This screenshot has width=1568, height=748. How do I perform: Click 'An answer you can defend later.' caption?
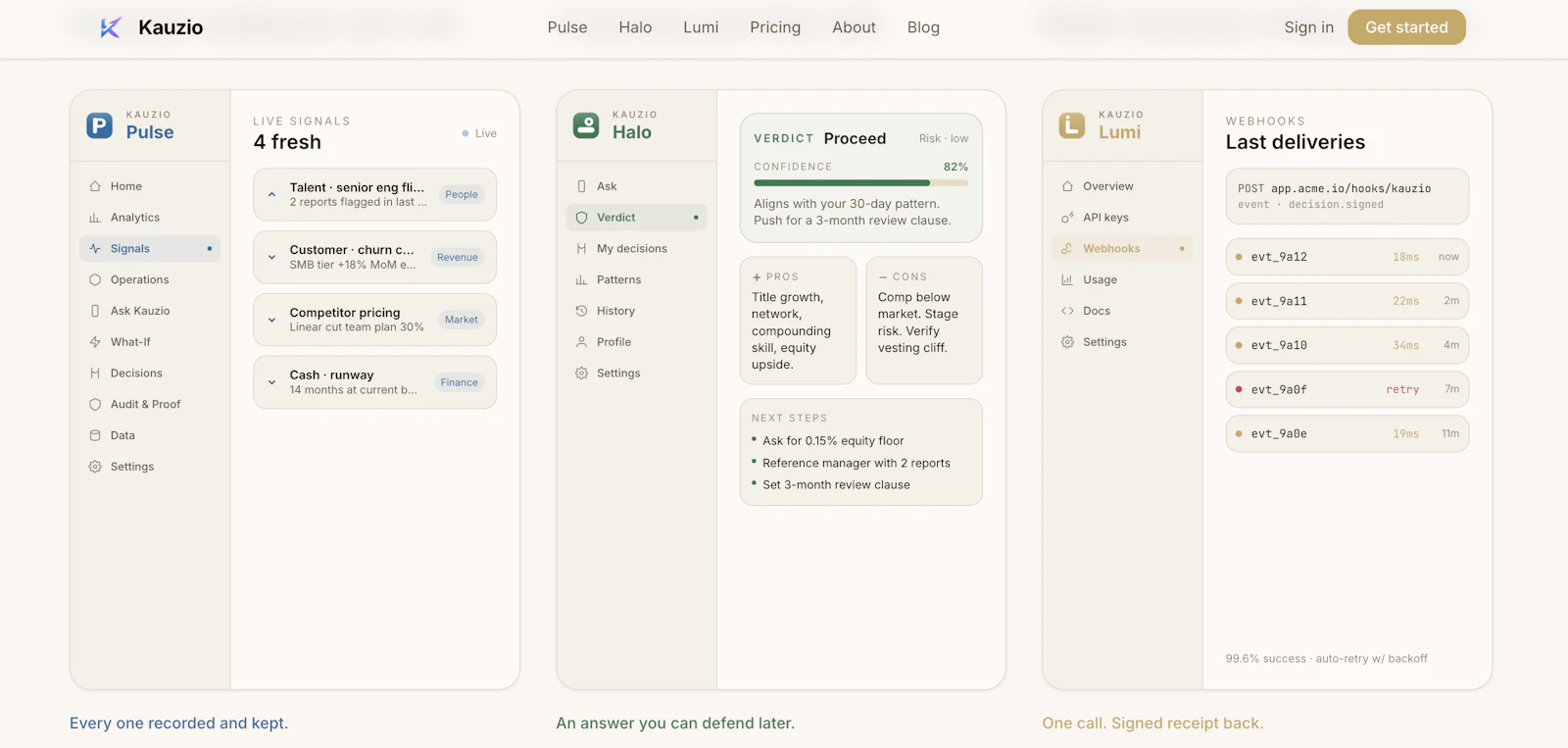[675, 723]
